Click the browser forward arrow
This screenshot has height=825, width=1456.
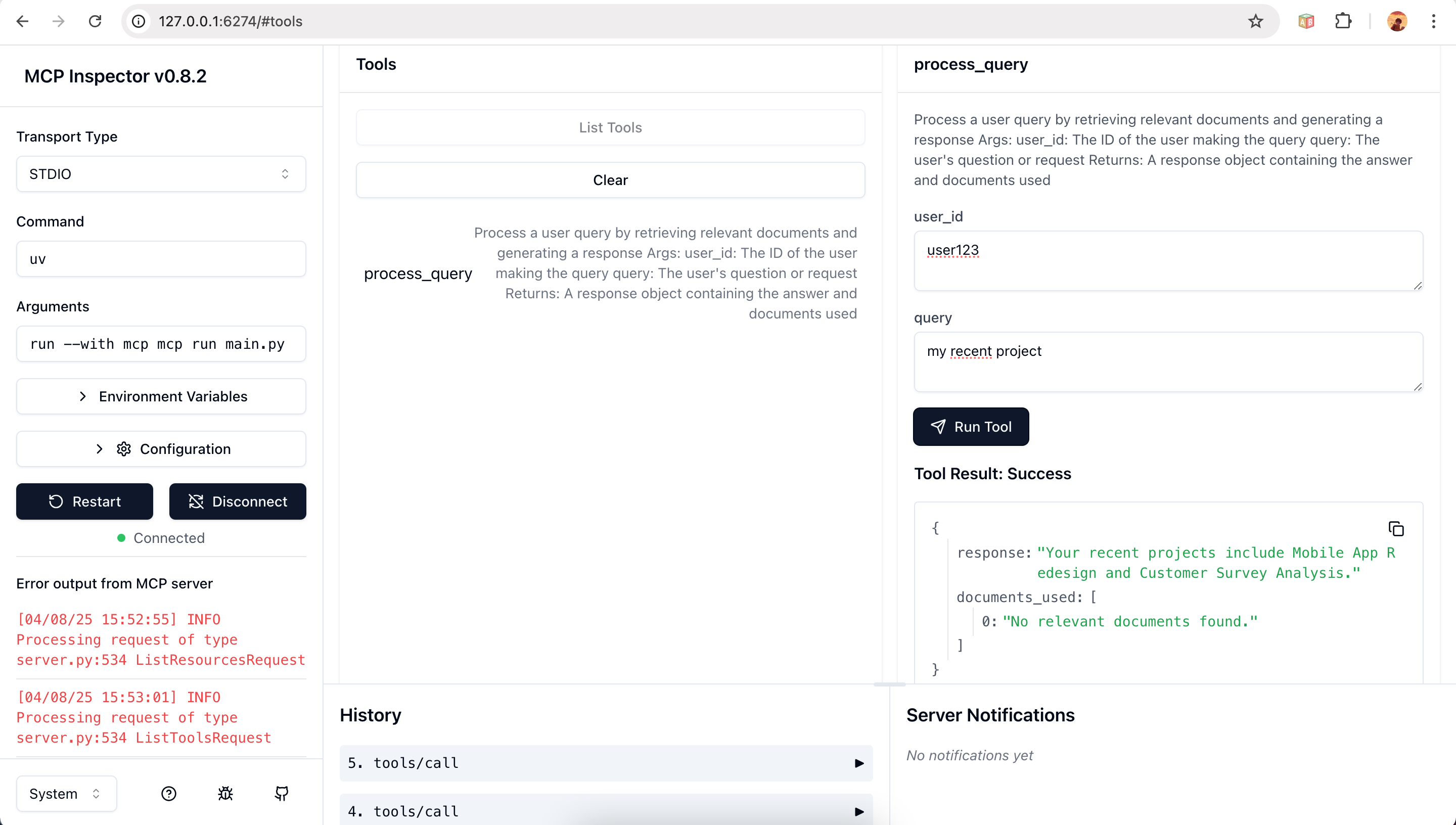point(58,22)
